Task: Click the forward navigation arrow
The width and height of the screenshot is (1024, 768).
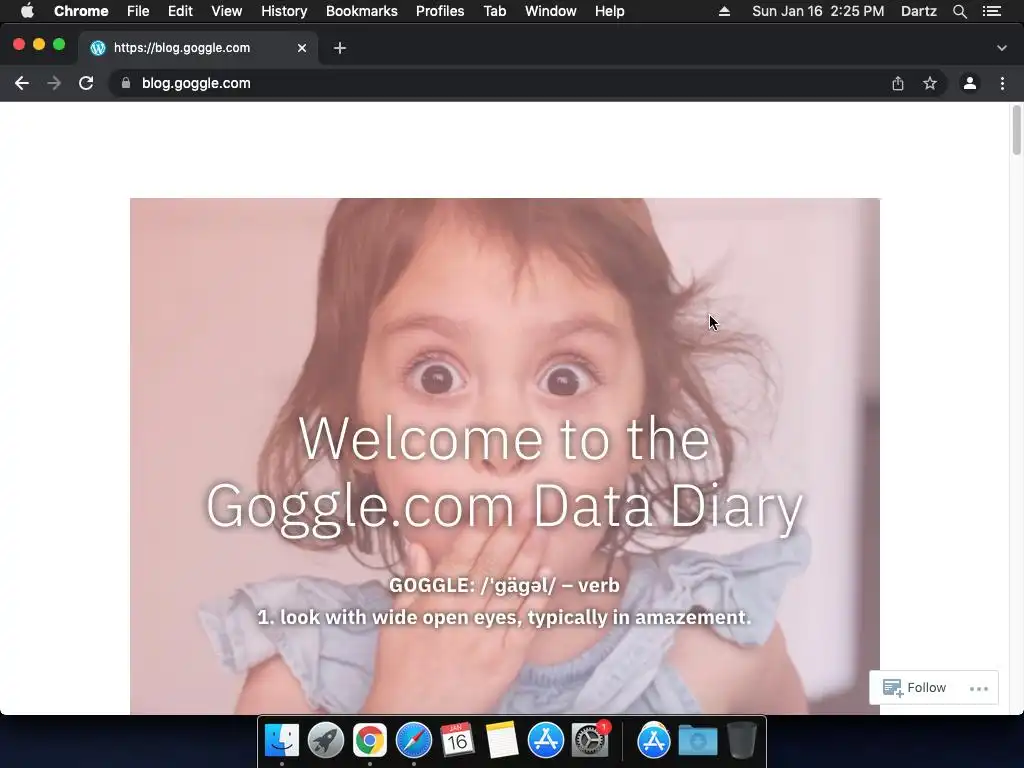Action: (x=54, y=83)
